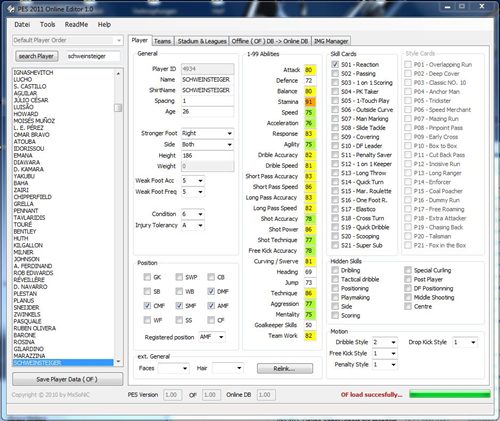Enable the Playmaking hidden skill
Screen dimensions: 500x421
(335, 297)
